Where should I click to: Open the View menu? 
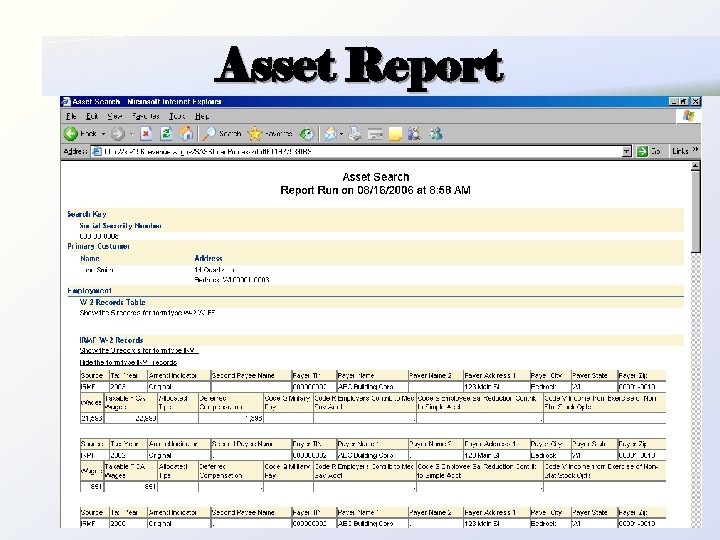pyautogui.click(x=115, y=116)
